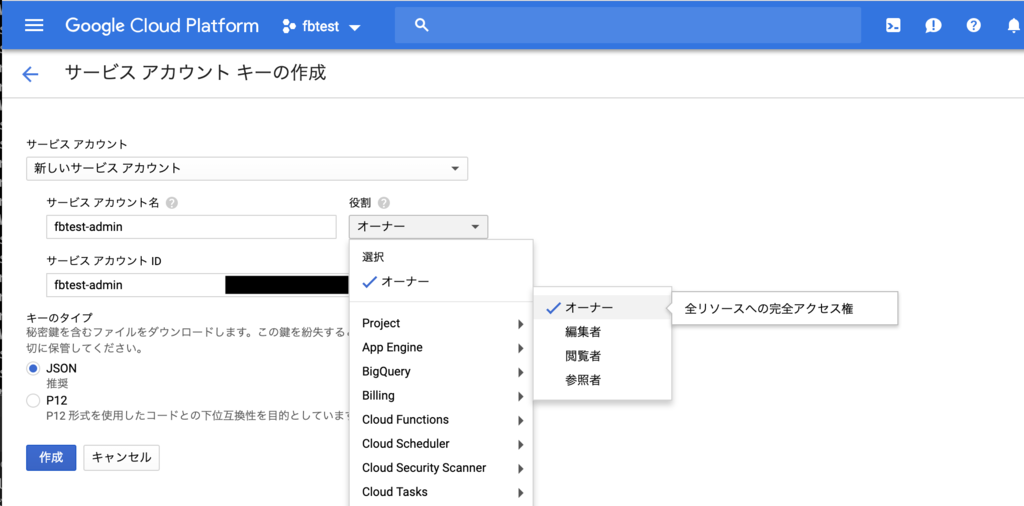Click the Google Cloud Platform logo text
The width and height of the screenshot is (1024, 506).
162,25
